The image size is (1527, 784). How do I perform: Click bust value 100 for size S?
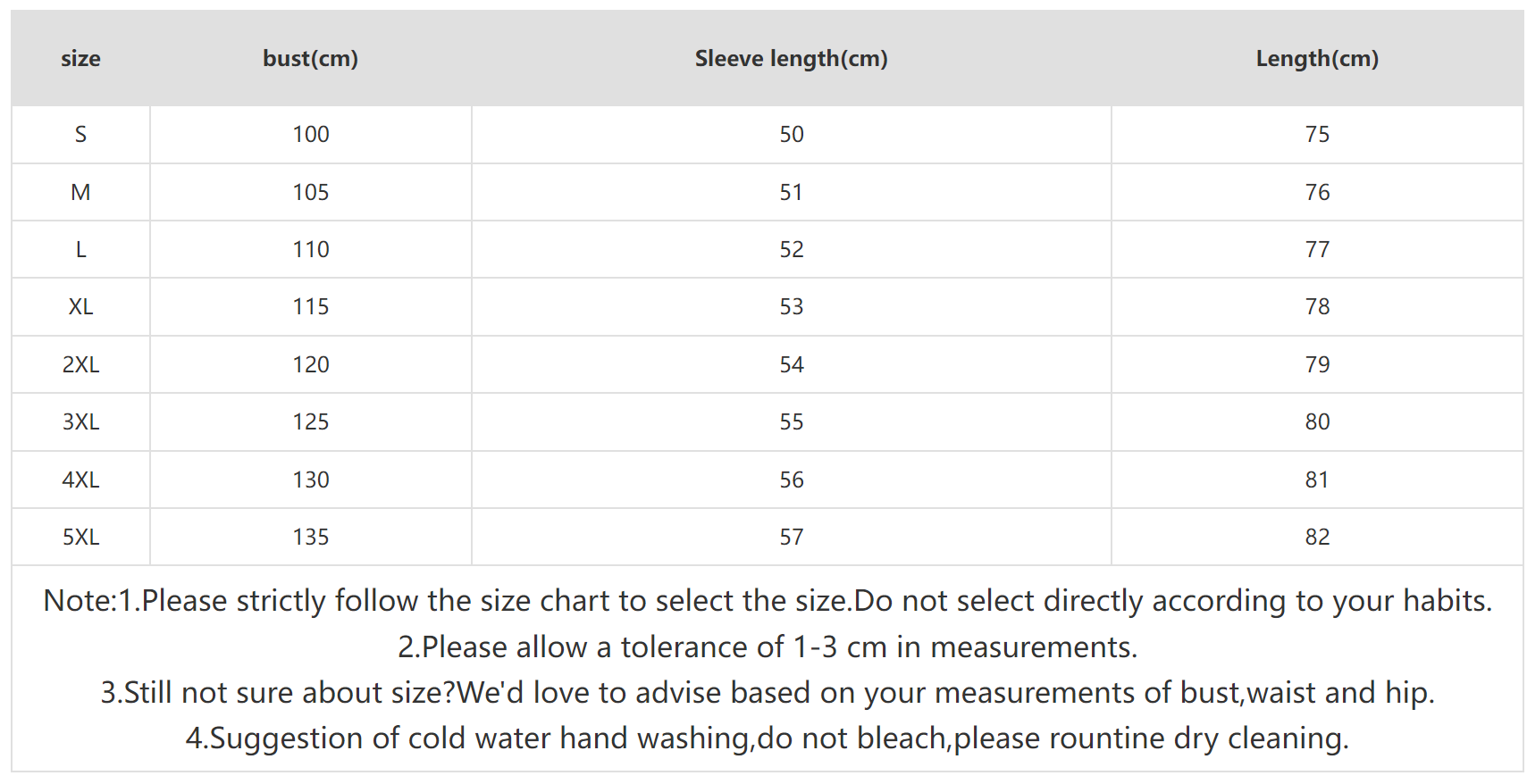click(x=311, y=135)
